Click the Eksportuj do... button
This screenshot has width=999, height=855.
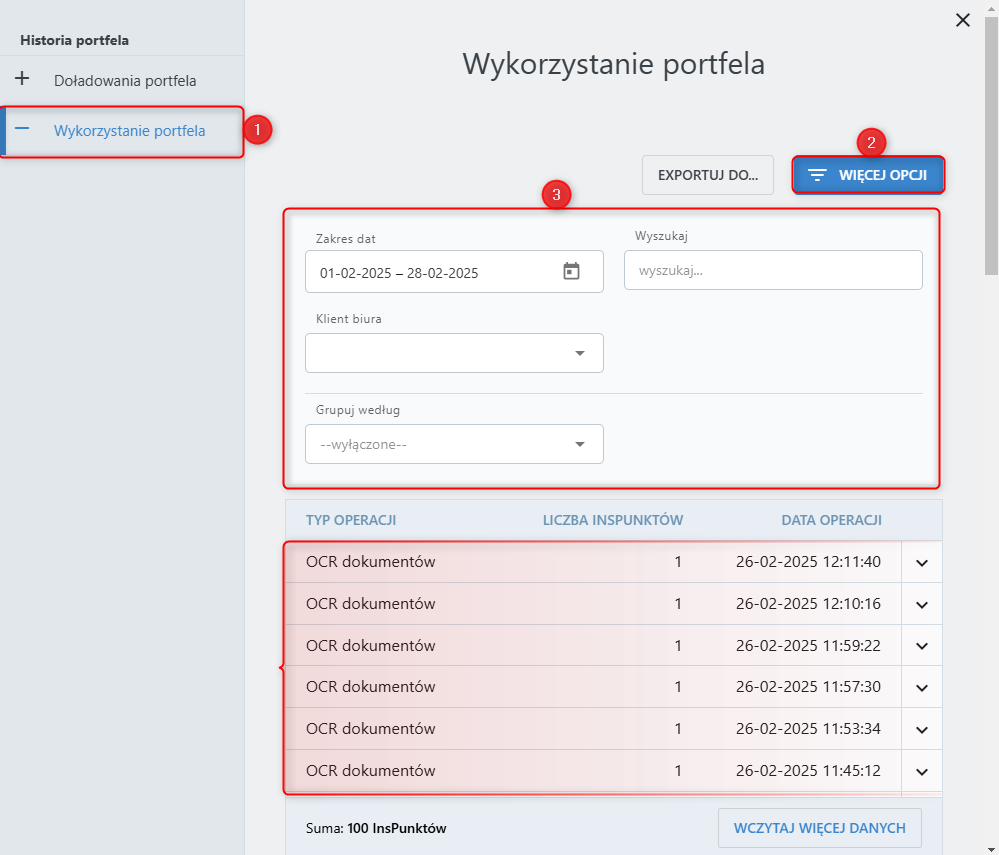pyautogui.click(x=708, y=175)
